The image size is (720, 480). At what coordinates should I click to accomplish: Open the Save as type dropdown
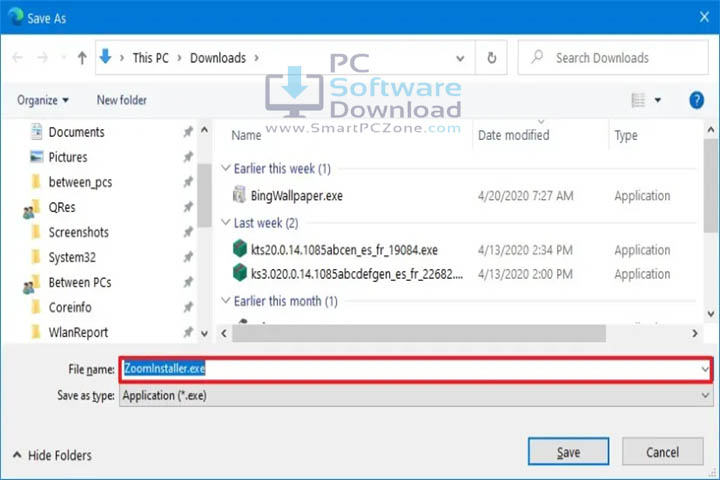click(705, 395)
